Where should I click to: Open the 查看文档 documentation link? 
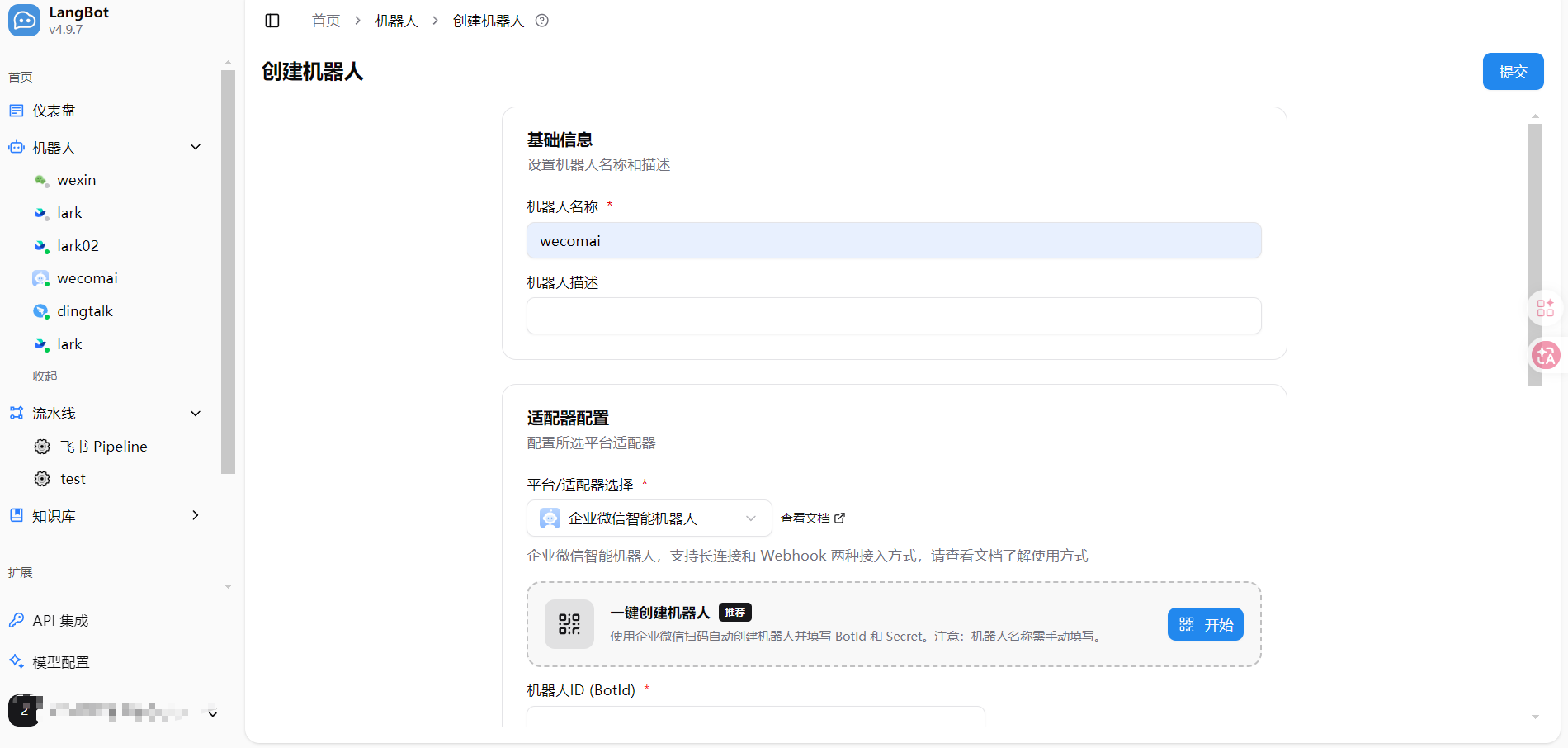coord(813,518)
